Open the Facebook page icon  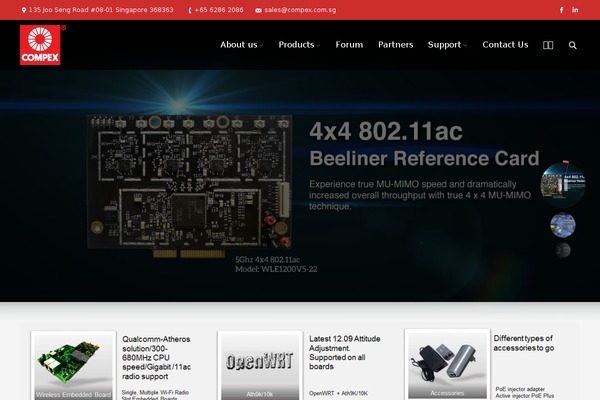561,10
